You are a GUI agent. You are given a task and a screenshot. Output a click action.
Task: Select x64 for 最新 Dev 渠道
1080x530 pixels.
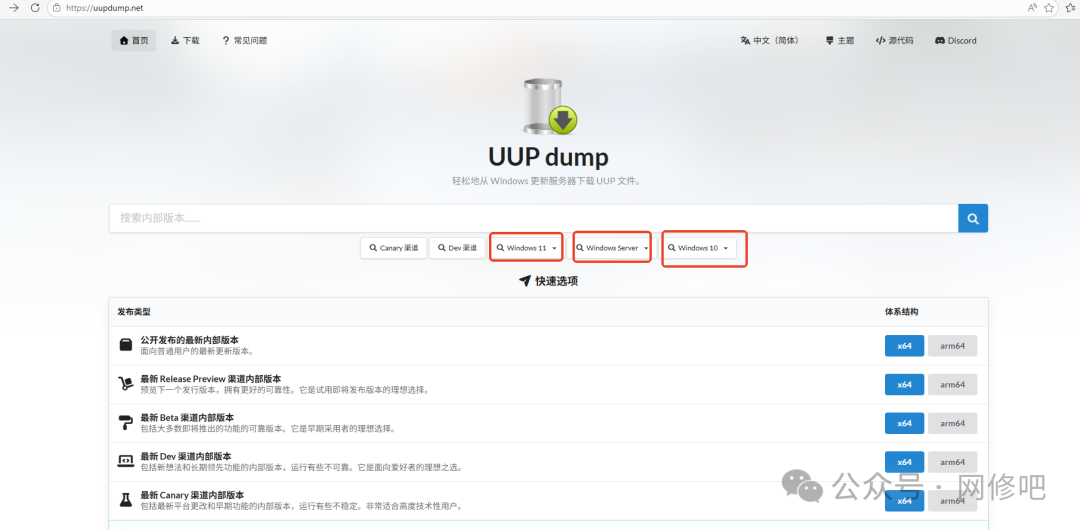(x=904, y=462)
